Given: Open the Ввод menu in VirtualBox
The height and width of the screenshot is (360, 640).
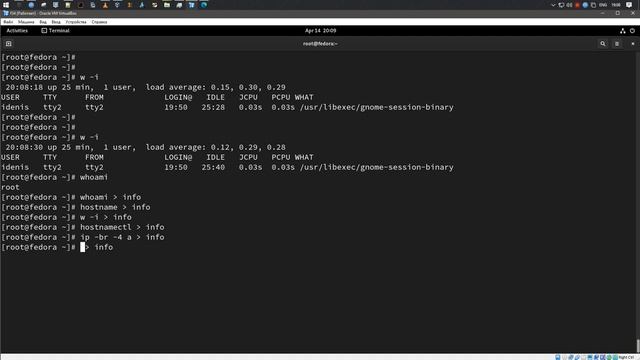Looking at the screenshot, I should tap(56, 22).
